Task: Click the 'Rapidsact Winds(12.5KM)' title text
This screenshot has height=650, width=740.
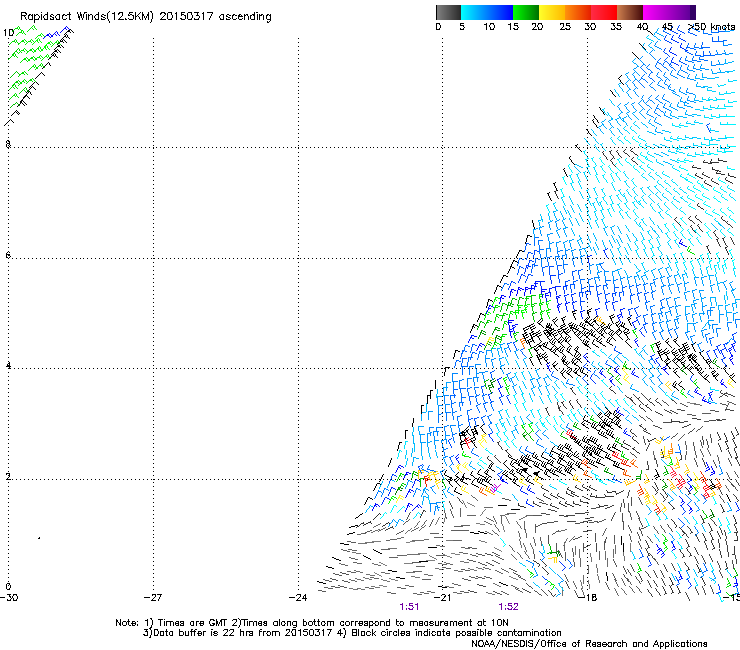Action: (87, 17)
